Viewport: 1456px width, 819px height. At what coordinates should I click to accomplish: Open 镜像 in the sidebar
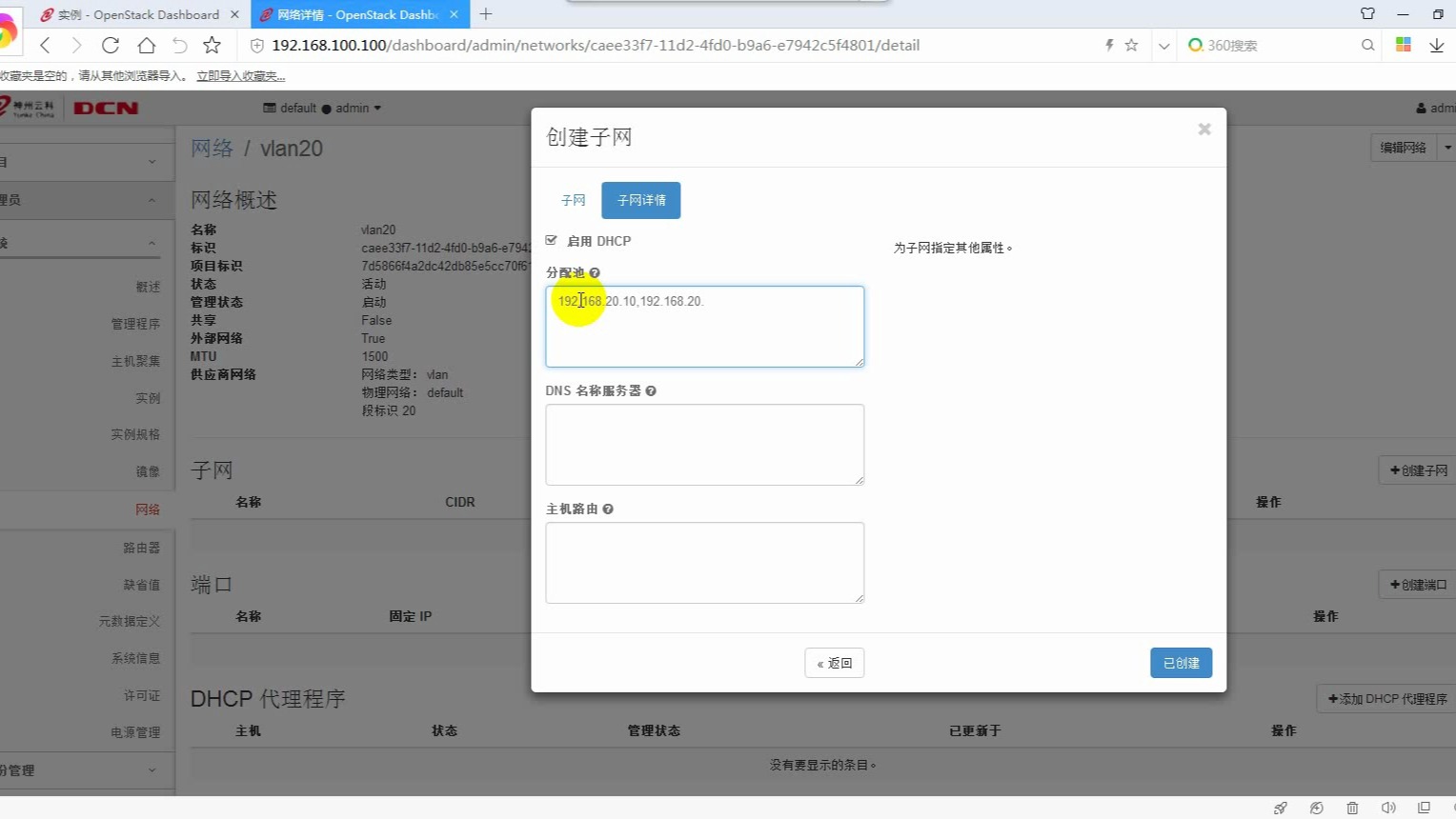(x=148, y=471)
